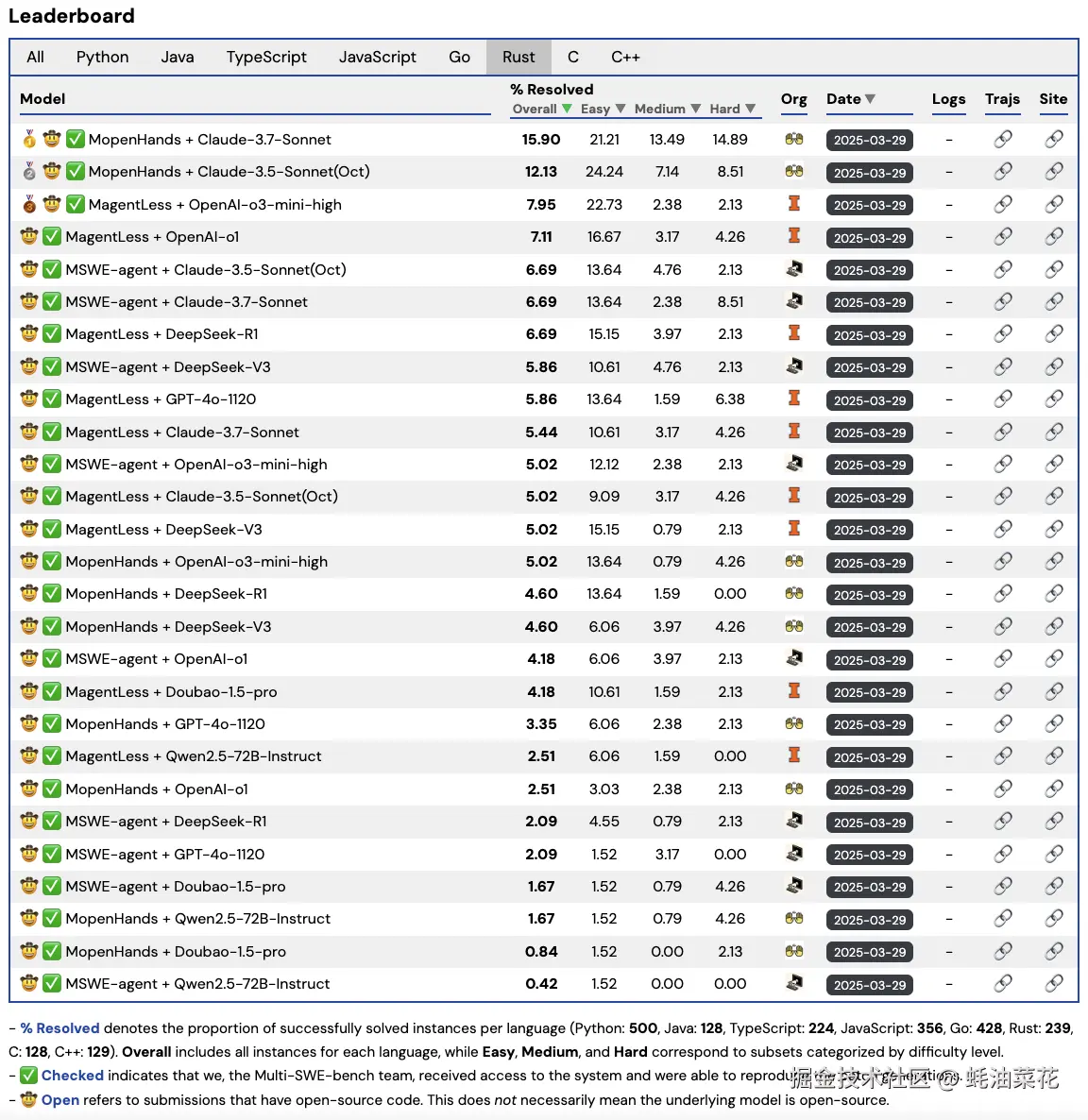Open the site link for MSWE-agent + Qwen2.5-72B-Instruct
Viewport: 1088px width, 1120px height.
pyautogui.click(x=1053, y=984)
